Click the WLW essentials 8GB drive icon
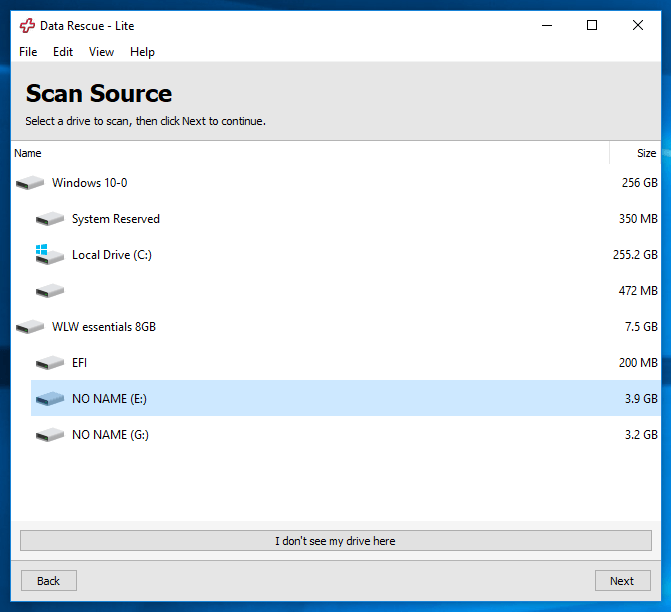The height and width of the screenshot is (612, 671). (30, 327)
